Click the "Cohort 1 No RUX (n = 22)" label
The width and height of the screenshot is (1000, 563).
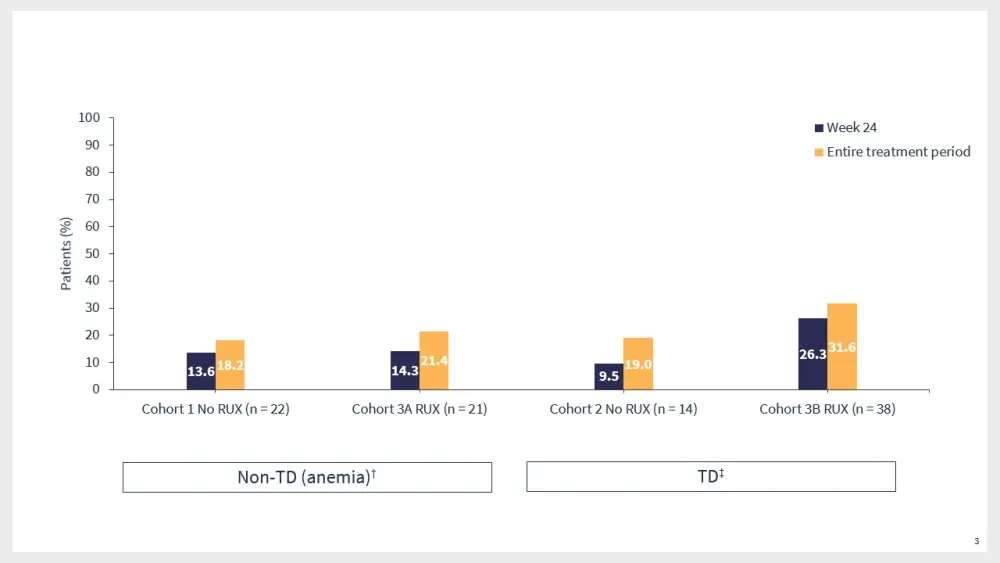pyautogui.click(x=215, y=409)
